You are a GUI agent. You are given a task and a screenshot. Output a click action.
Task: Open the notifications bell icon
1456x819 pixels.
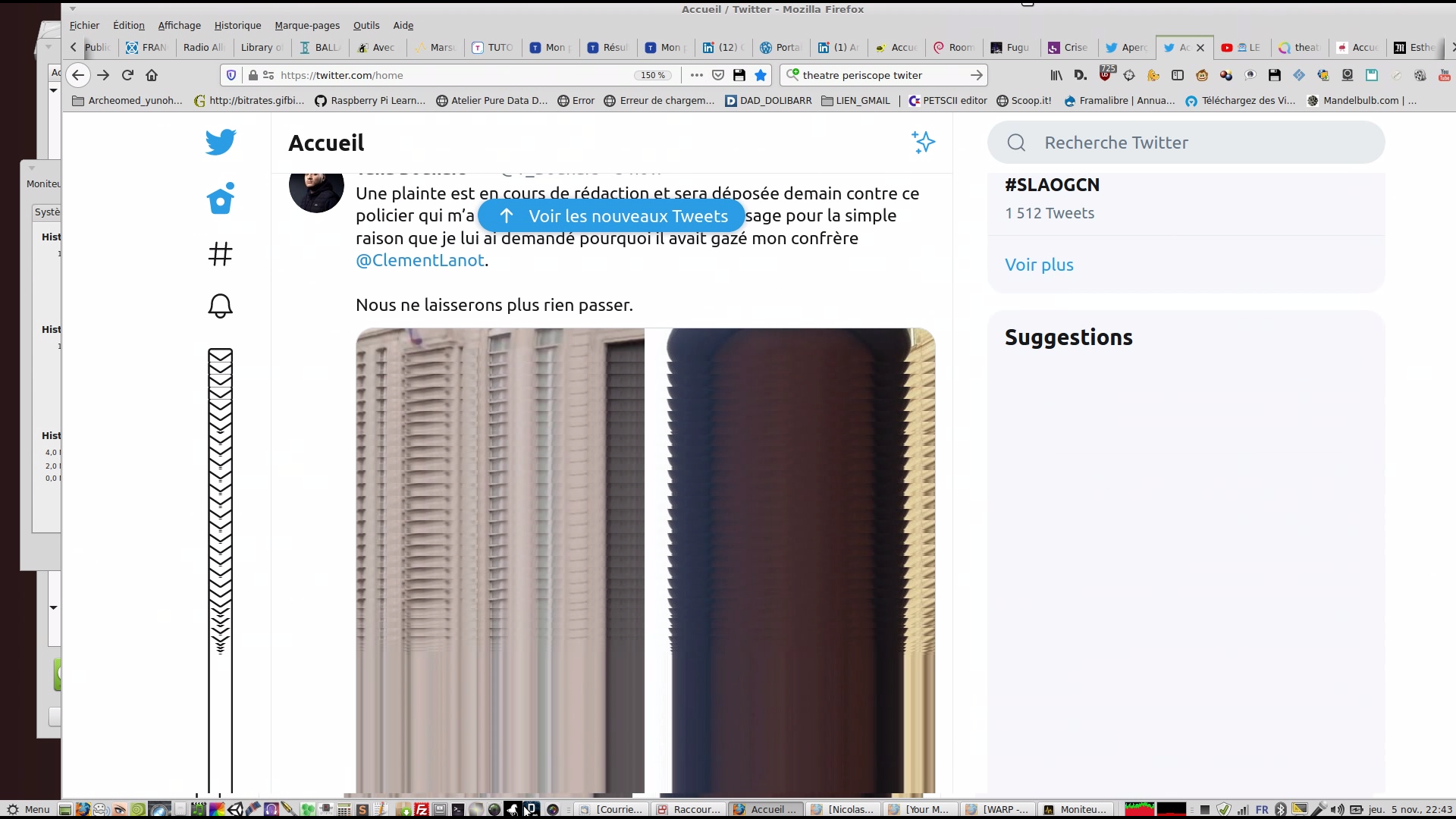pos(221,306)
